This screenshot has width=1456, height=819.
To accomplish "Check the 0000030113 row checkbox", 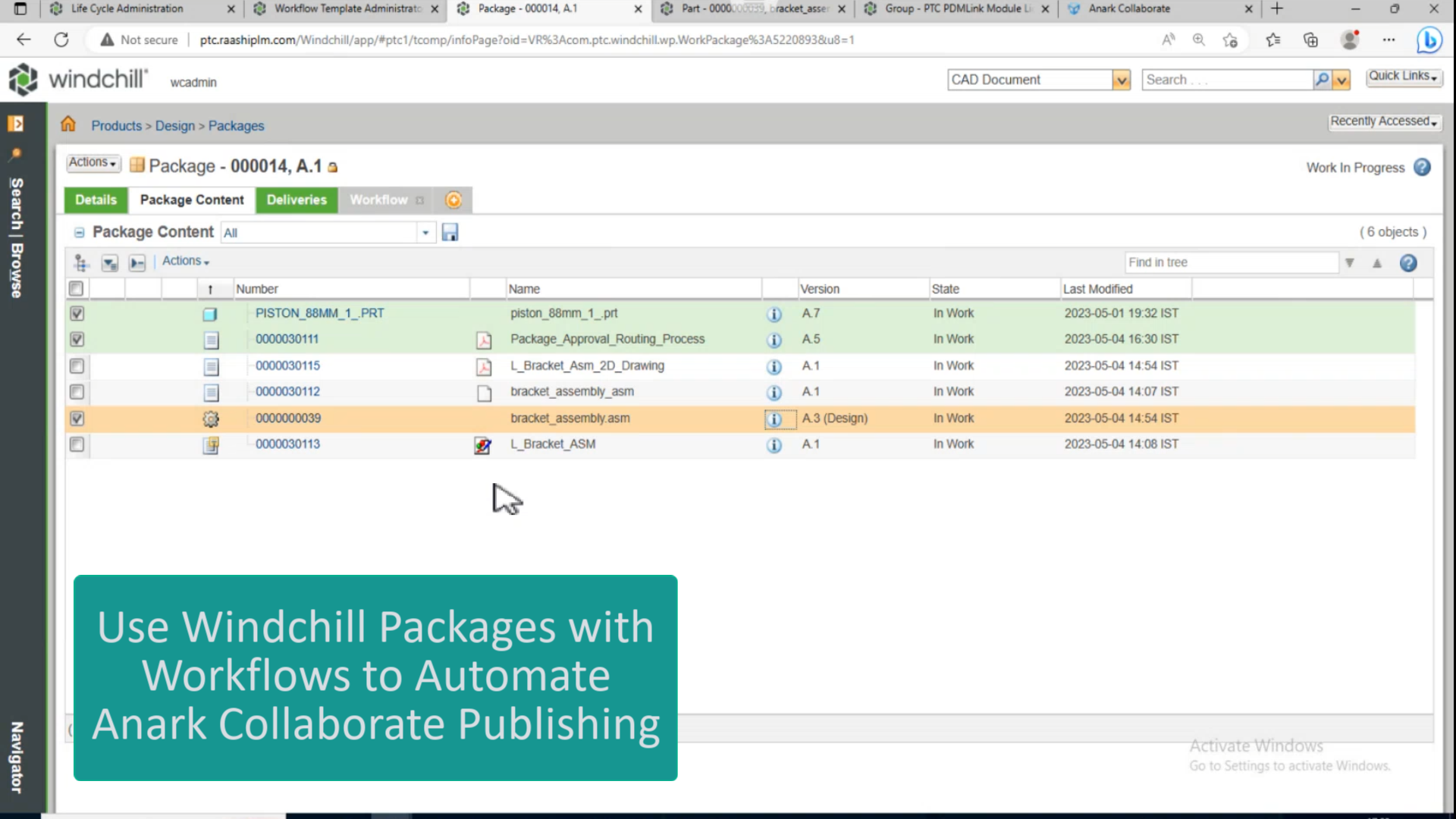I will tap(77, 444).
